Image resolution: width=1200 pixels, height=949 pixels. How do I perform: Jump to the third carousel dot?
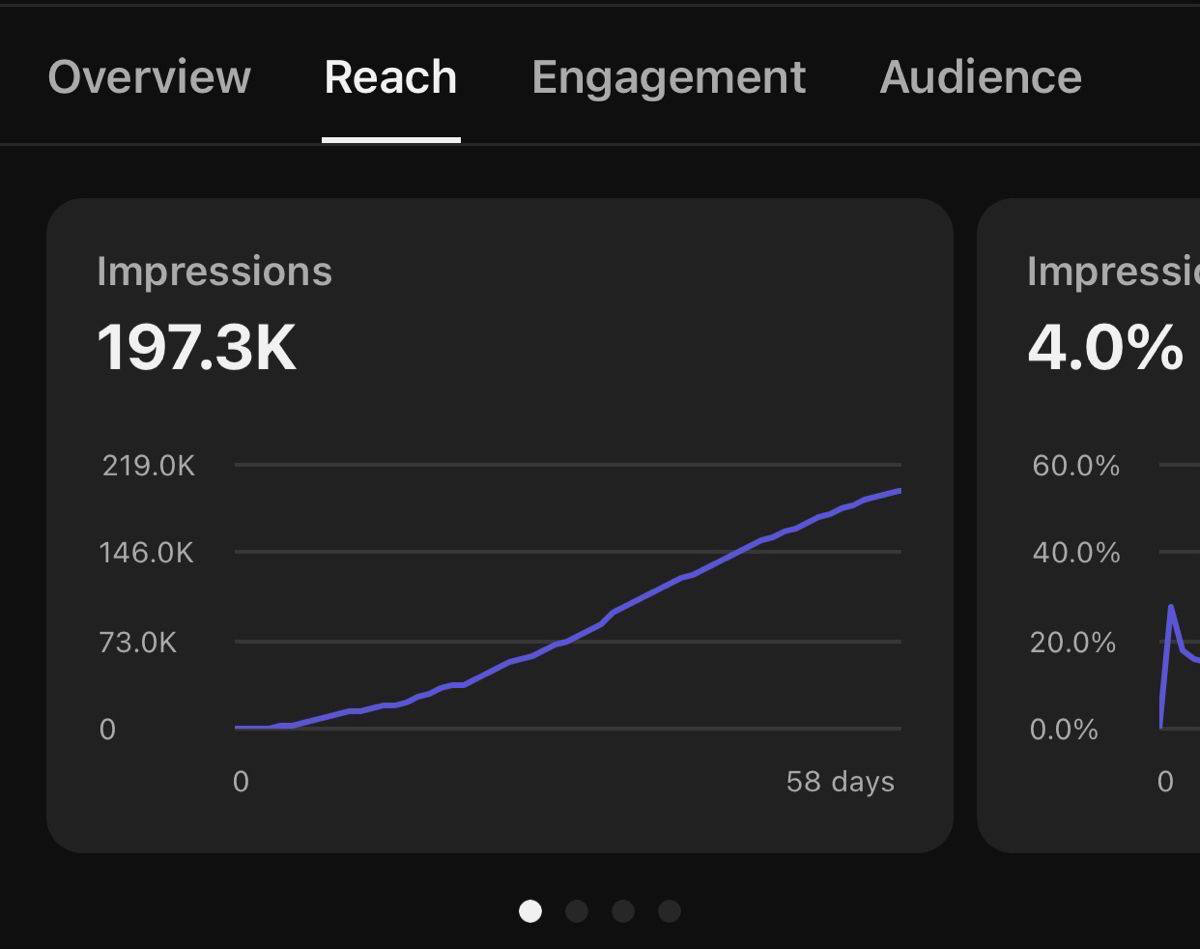623,911
